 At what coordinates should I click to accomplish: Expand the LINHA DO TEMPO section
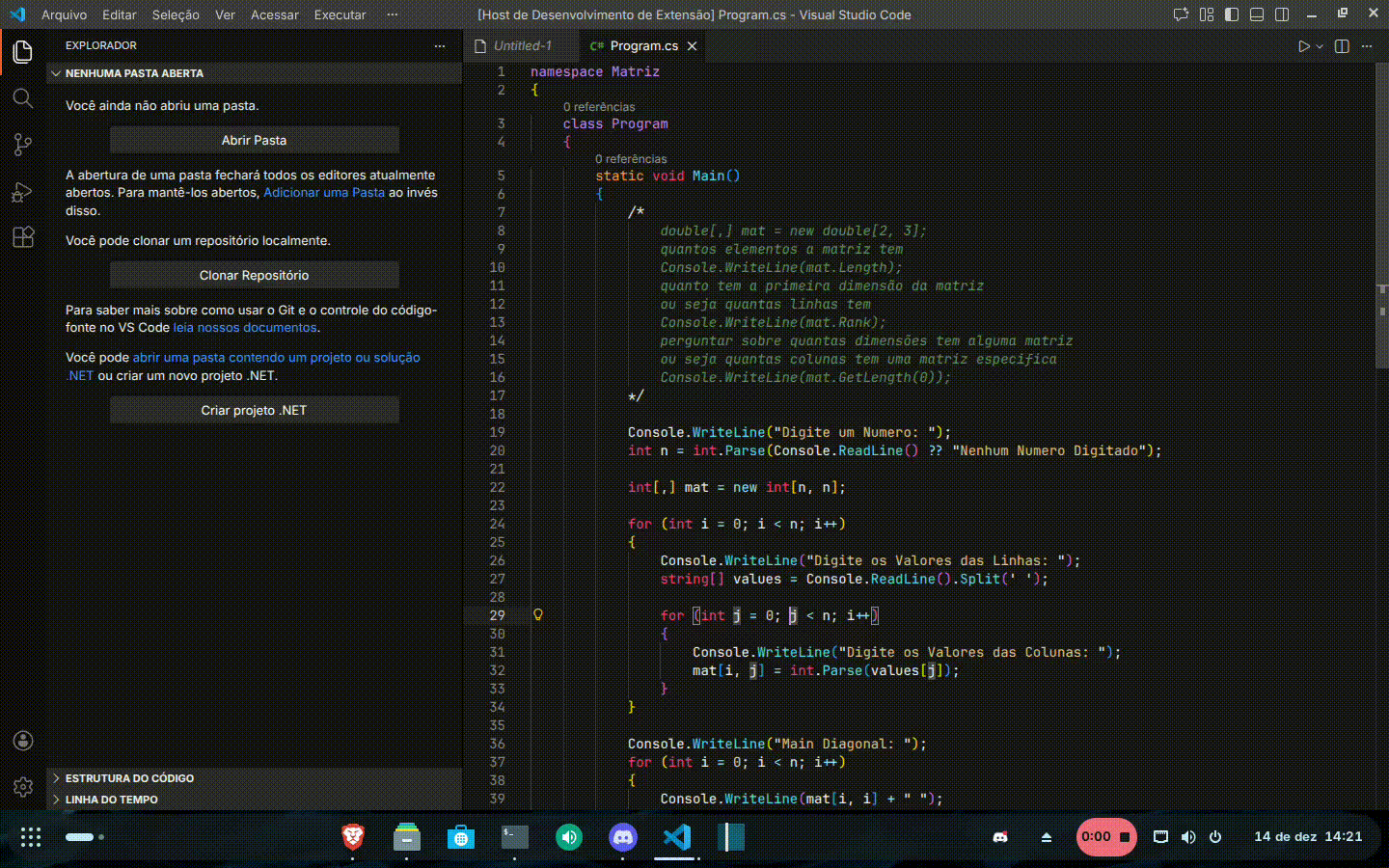pyautogui.click(x=255, y=800)
